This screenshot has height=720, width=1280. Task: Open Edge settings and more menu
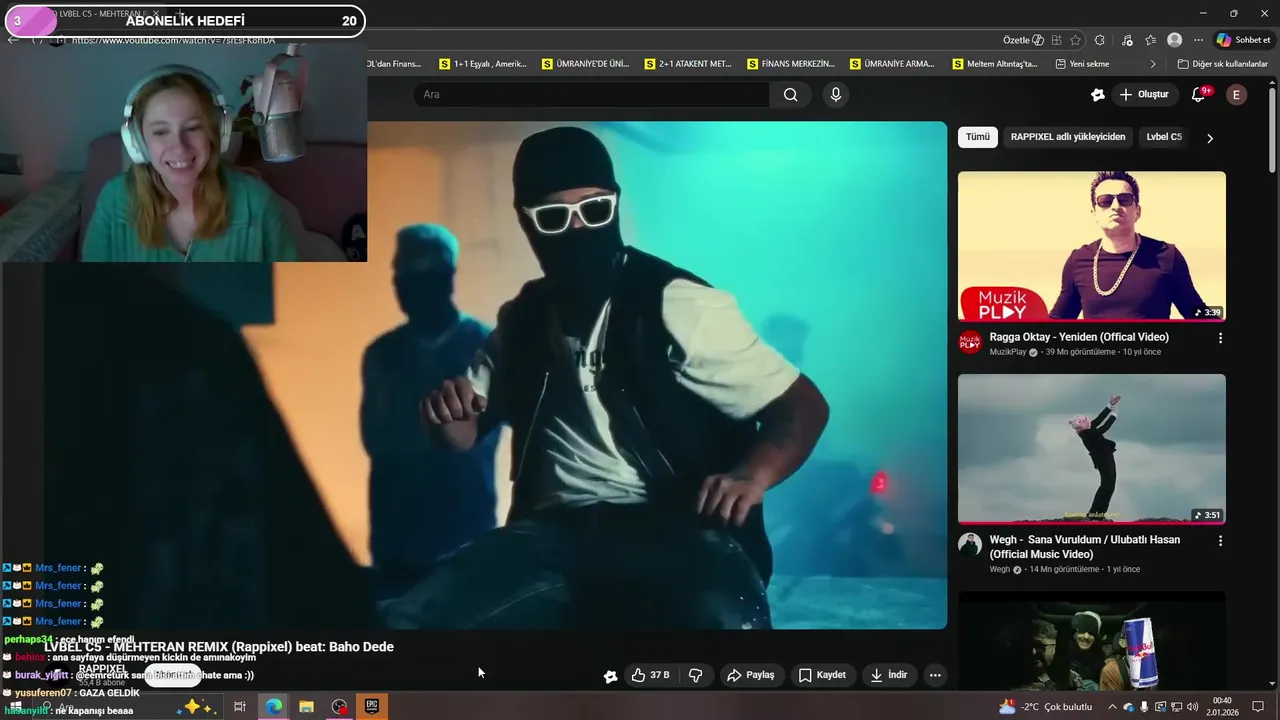pos(1198,40)
